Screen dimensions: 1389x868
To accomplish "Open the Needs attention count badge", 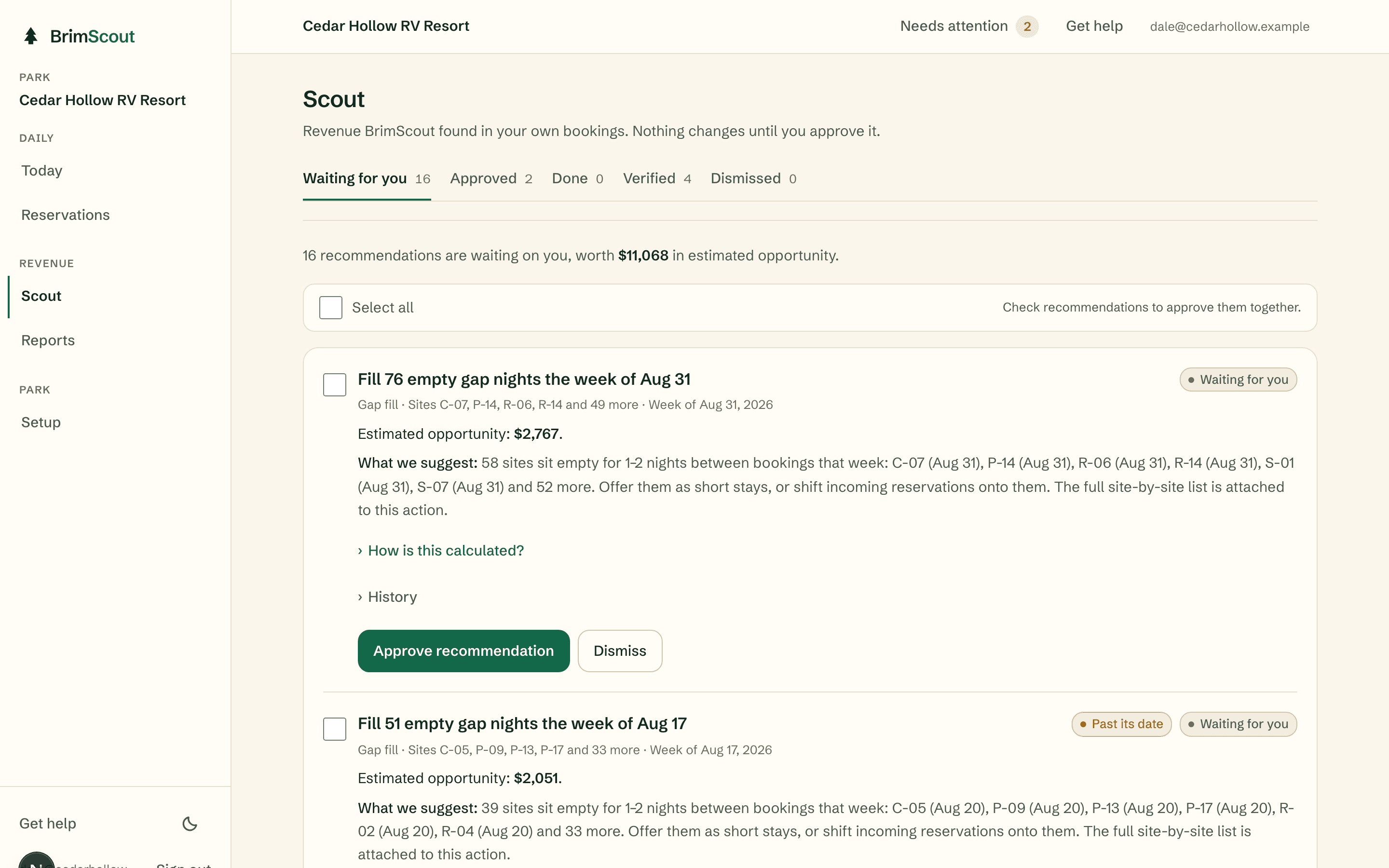I will (x=1027, y=27).
